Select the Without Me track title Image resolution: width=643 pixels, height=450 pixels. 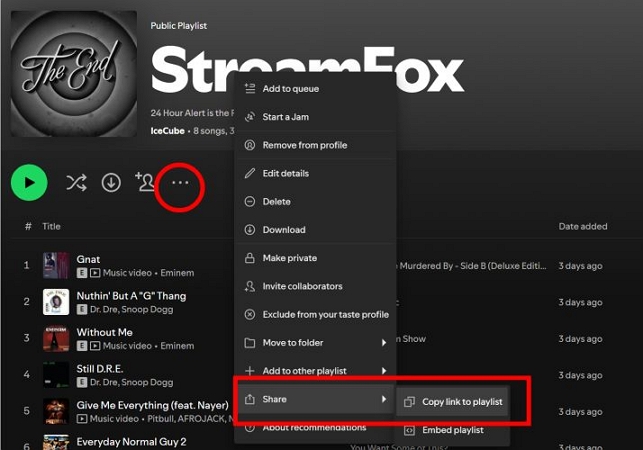[105, 332]
